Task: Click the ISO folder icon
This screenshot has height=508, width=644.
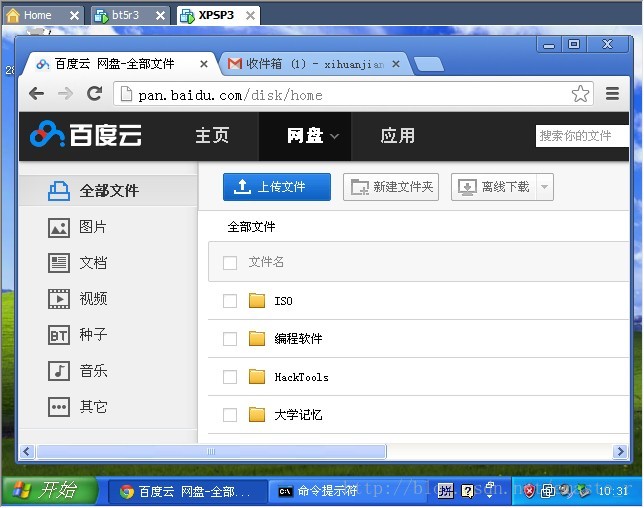Action: pyautogui.click(x=257, y=301)
